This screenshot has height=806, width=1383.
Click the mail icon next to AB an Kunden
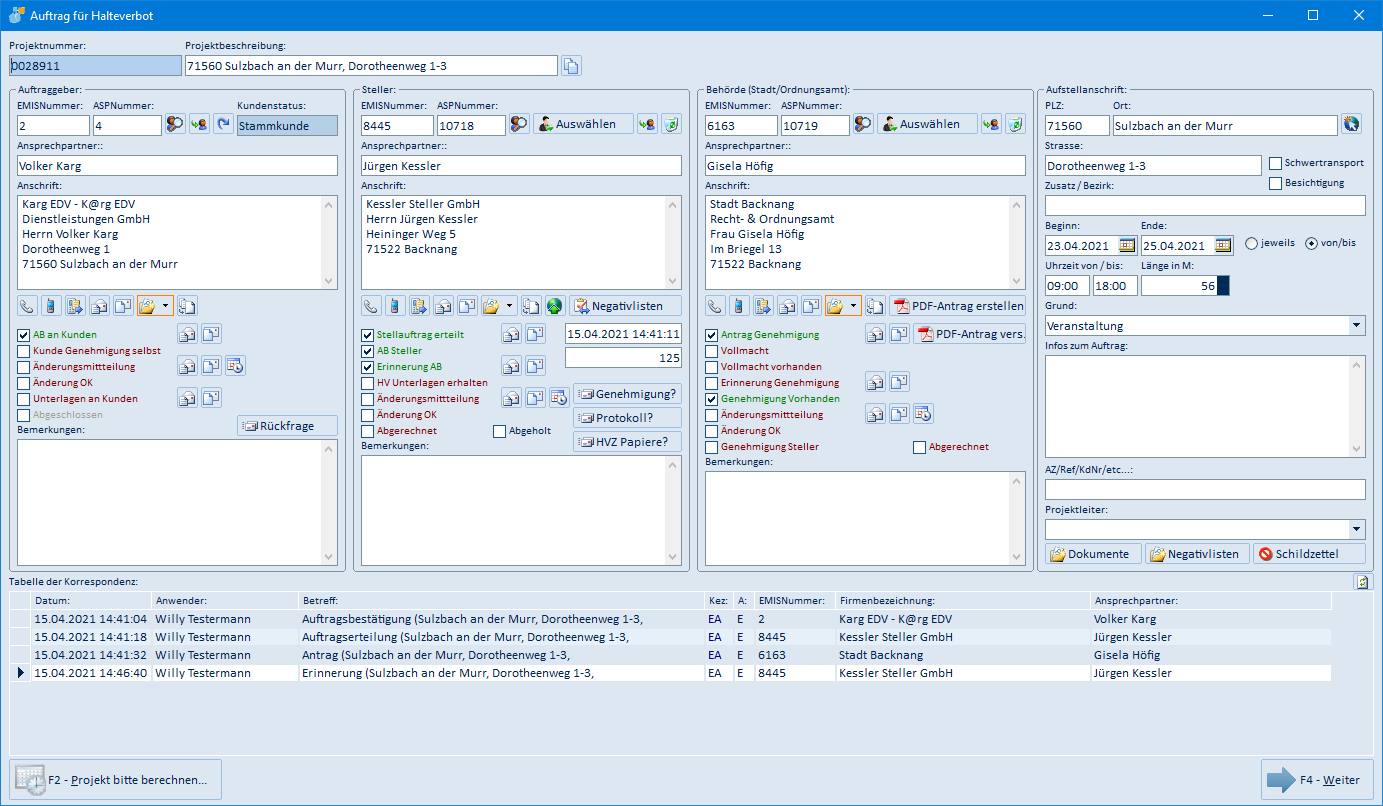(188, 334)
